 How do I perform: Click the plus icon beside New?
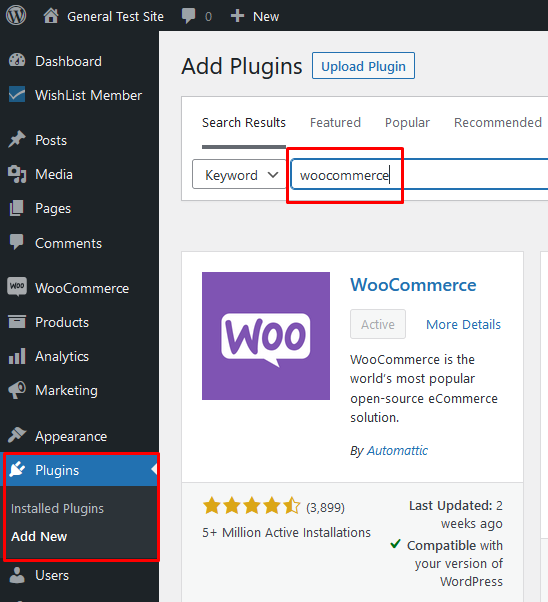237,16
